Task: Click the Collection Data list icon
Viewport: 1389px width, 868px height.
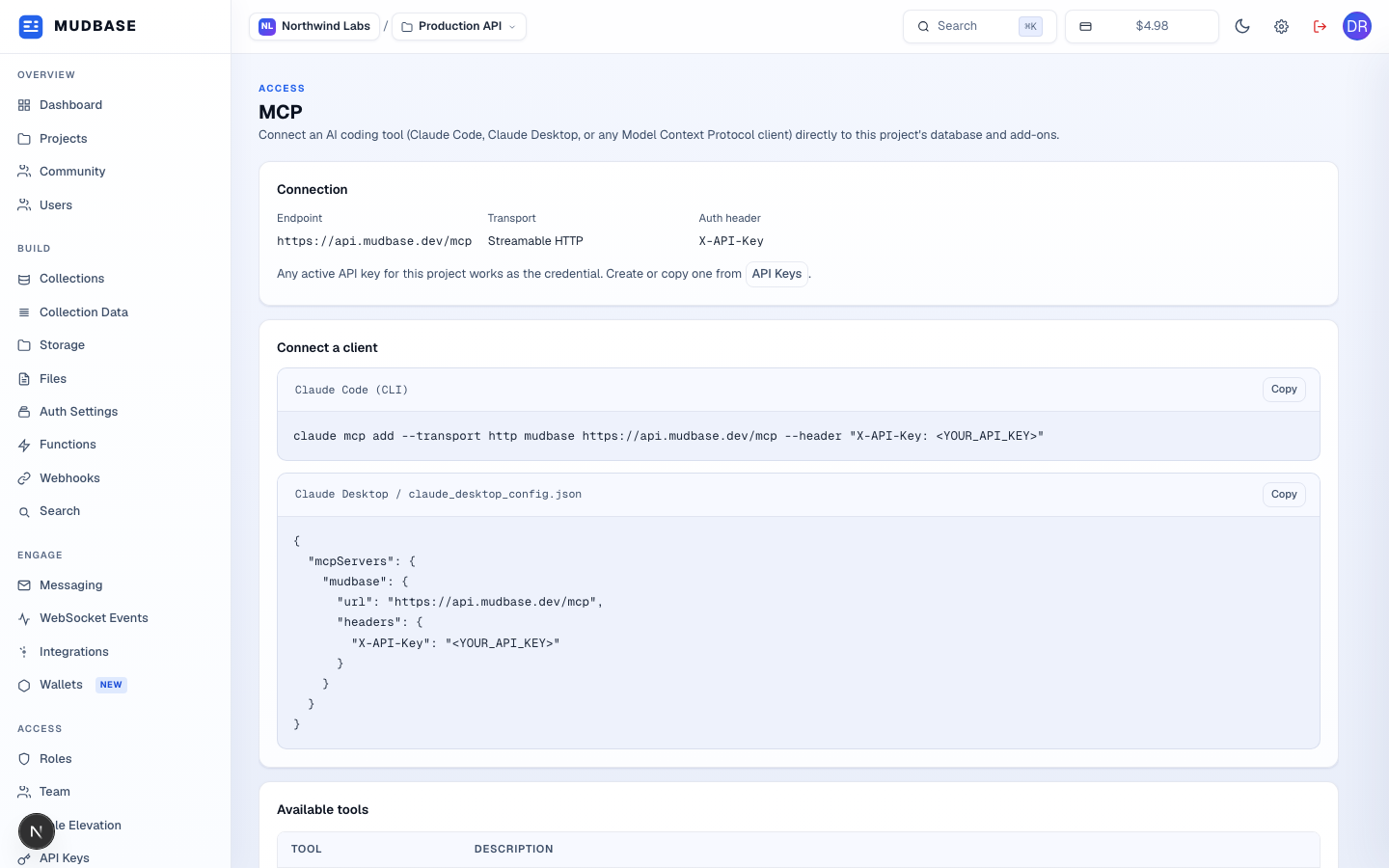Action: coord(24,312)
